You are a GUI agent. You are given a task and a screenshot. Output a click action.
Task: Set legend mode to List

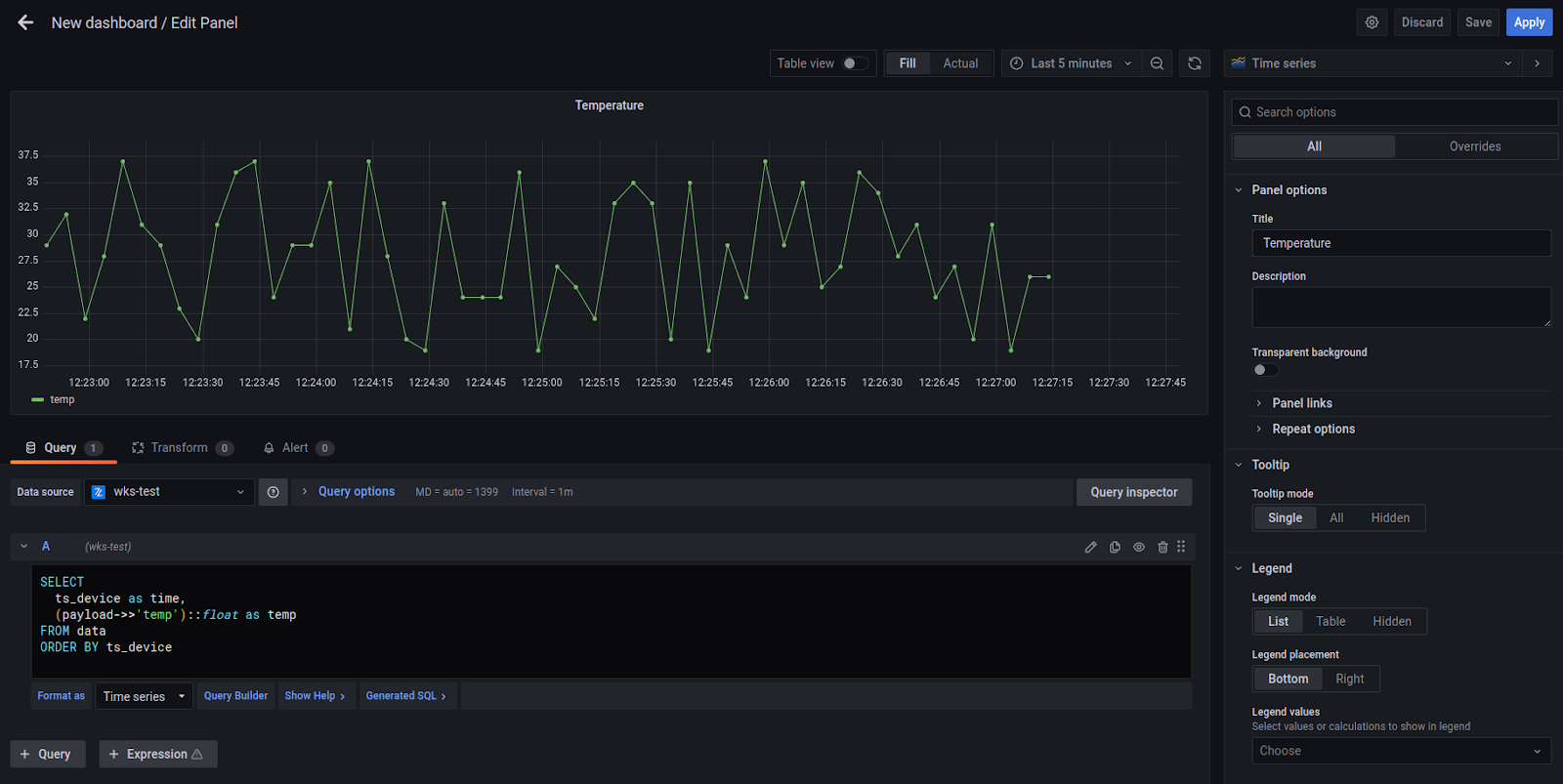point(1278,622)
